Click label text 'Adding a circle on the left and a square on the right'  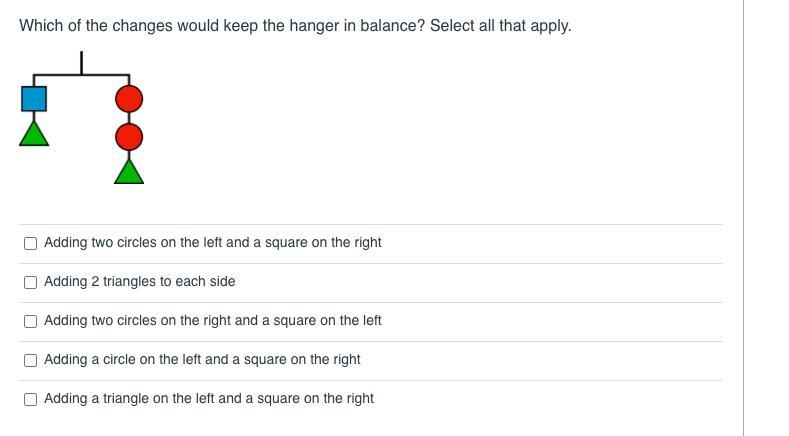(x=202, y=360)
